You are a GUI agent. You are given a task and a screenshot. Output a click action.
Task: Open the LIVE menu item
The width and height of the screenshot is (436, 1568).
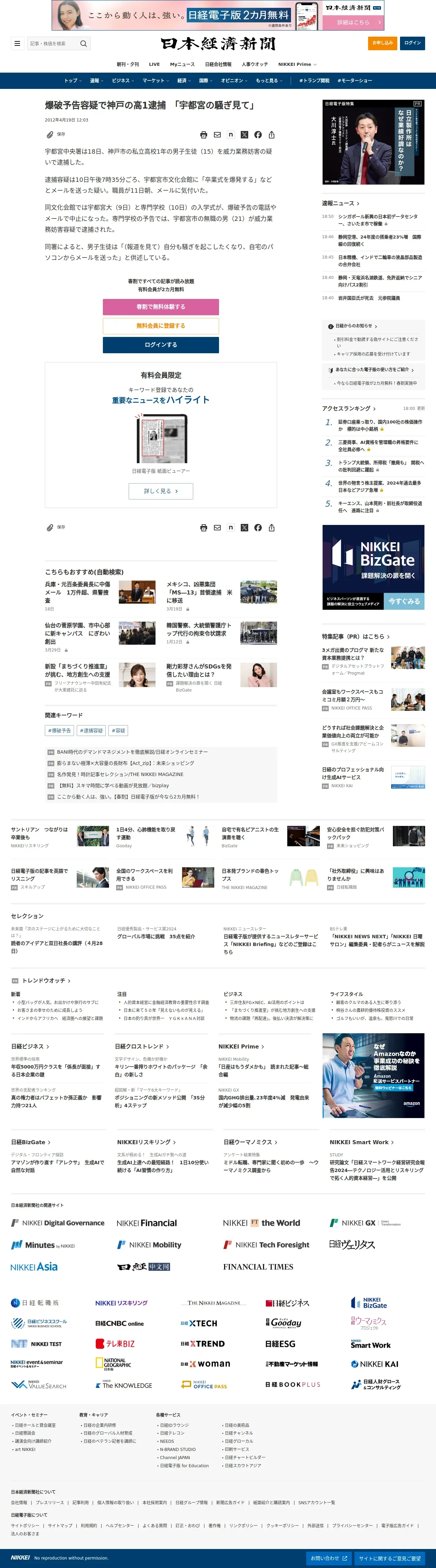coord(155,64)
